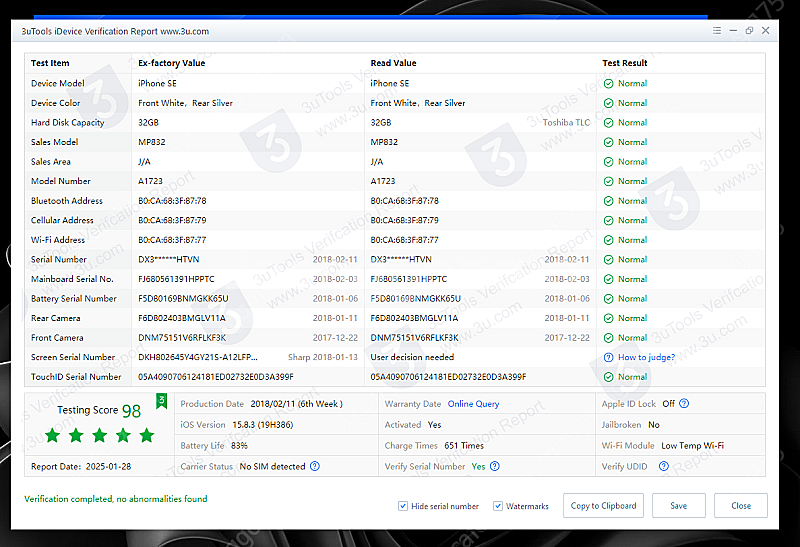Click the Test Result column header
800x547 pixels.
[x=624, y=63]
